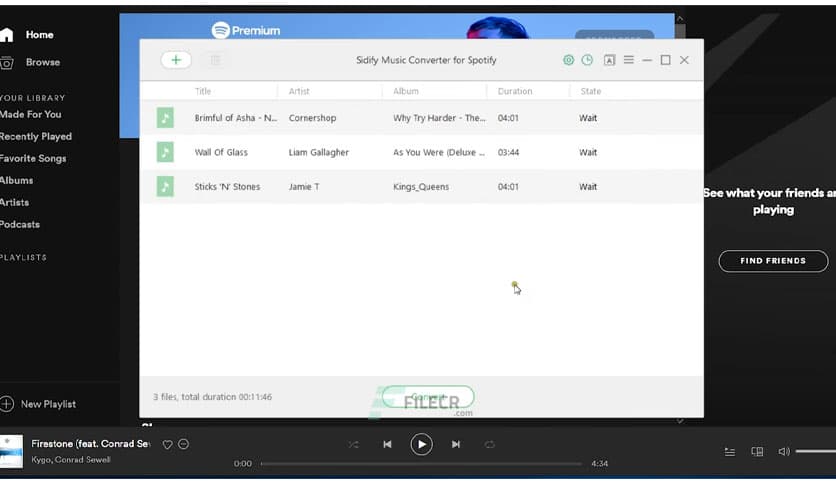The width and height of the screenshot is (836, 484).
Task: Open Kygo, Conrad Sewell artist link
Action: click(x=71, y=459)
